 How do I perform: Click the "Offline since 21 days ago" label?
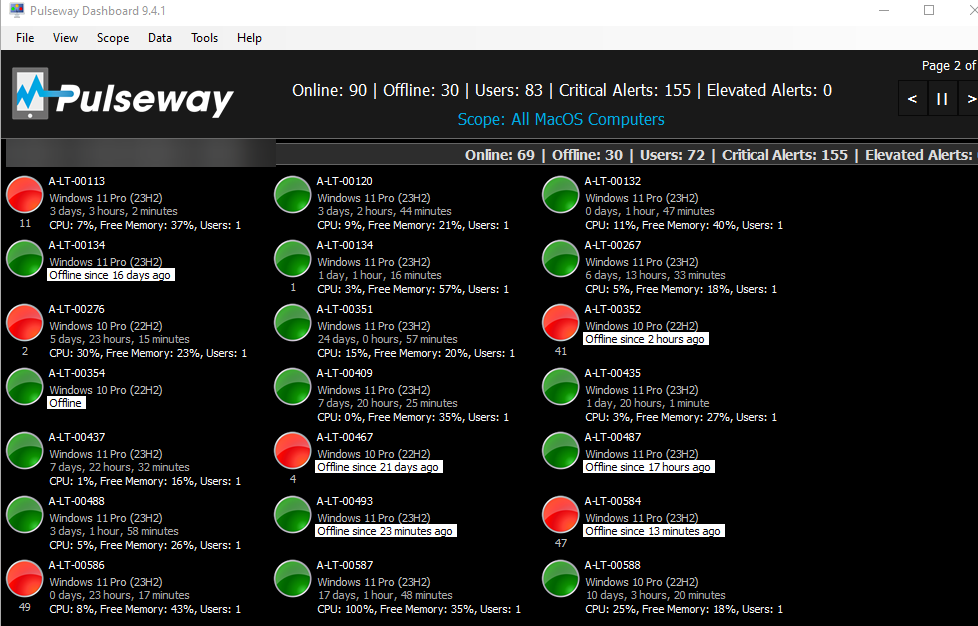pyautogui.click(x=379, y=467)
